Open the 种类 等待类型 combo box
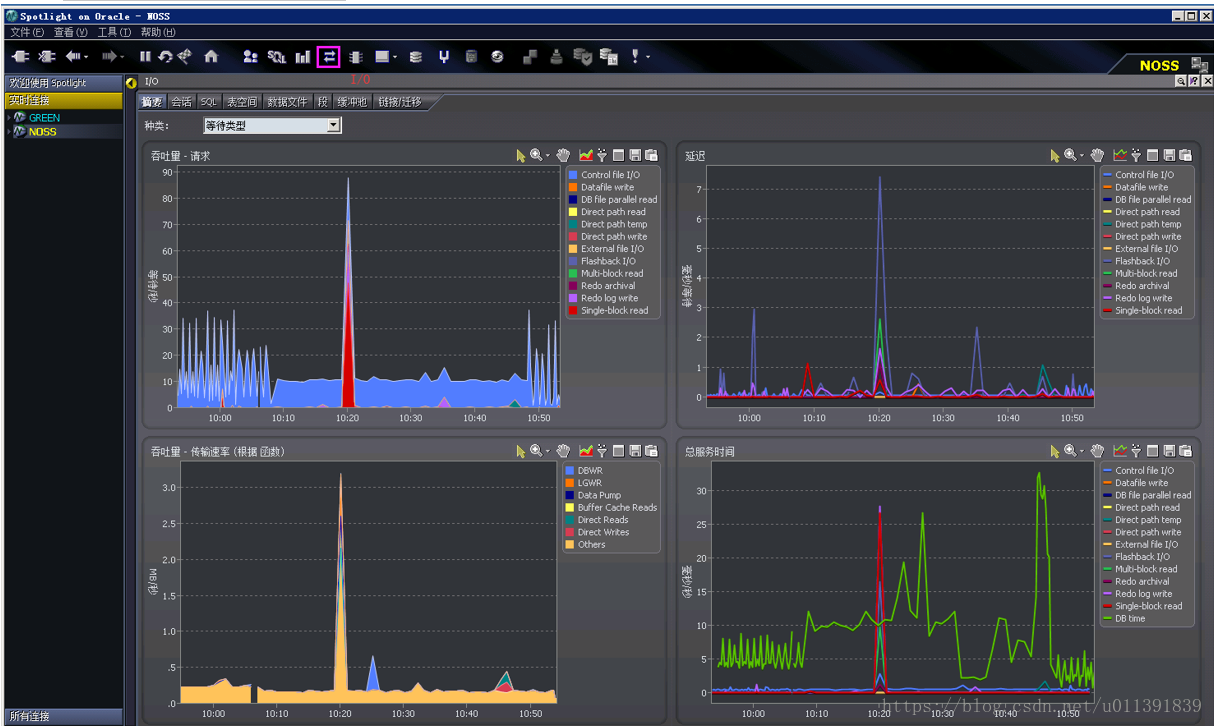 pyautogui.click(x=272, y=125)
